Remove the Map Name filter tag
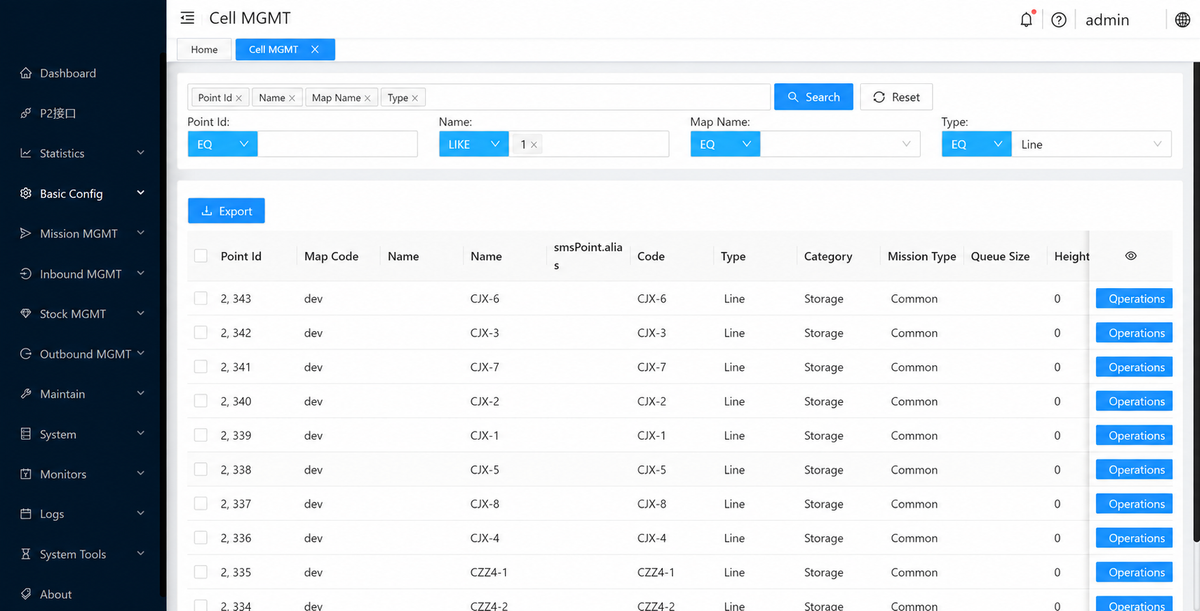1200x611 pixels. (x=367, y=98)
